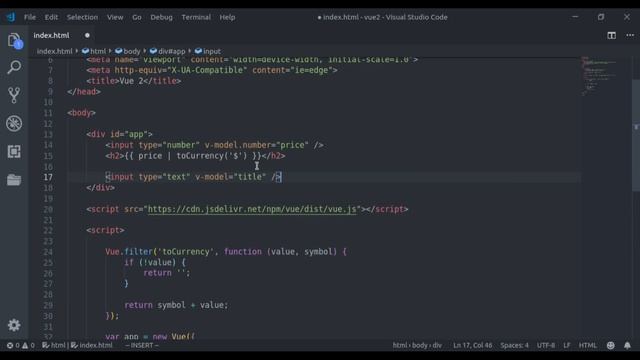
Task: Expand the body breadcrumb item
Action: point(127,51)
